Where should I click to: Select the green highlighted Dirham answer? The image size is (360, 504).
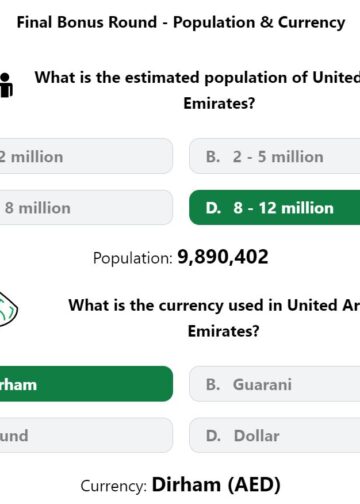click(86, 384)
